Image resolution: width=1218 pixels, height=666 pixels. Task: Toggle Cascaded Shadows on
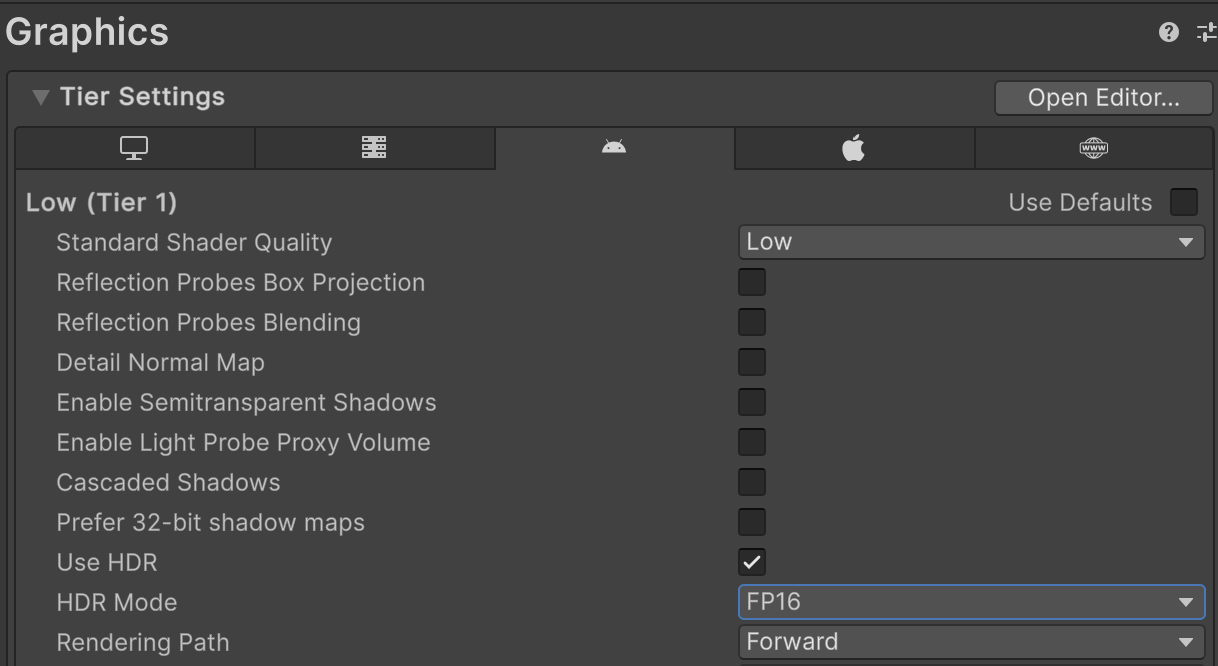coord(751,482)
